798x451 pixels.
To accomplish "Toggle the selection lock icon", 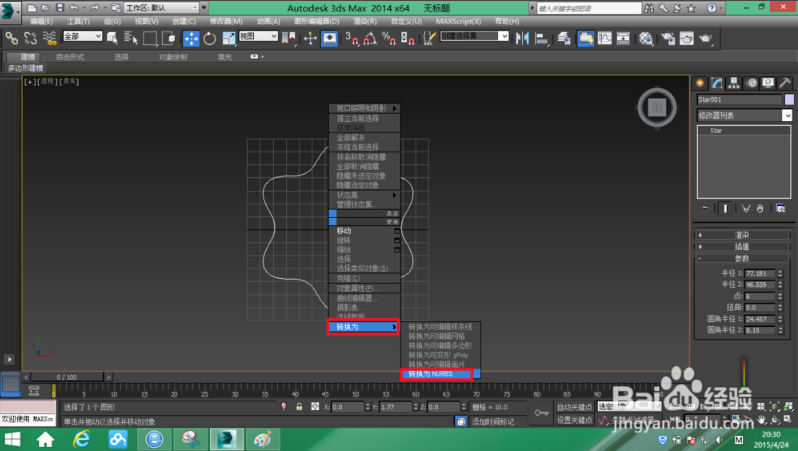I will click(299, 407).
